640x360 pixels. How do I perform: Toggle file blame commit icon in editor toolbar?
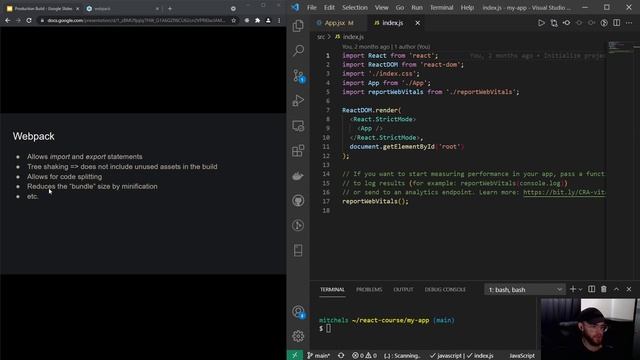(x=567, y=23)
